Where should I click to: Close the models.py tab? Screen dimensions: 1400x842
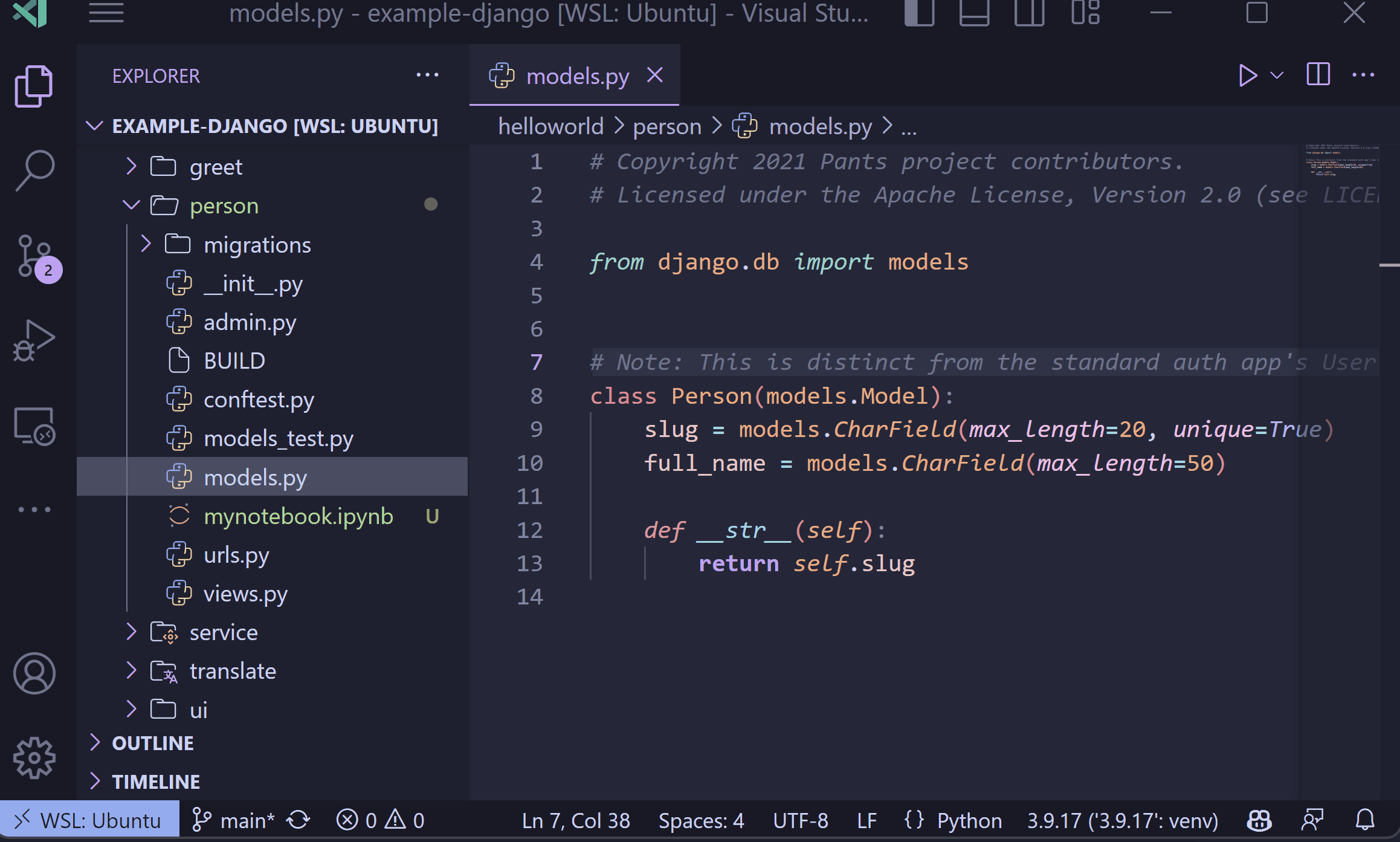pyautogui.click(x=655, y=76)
